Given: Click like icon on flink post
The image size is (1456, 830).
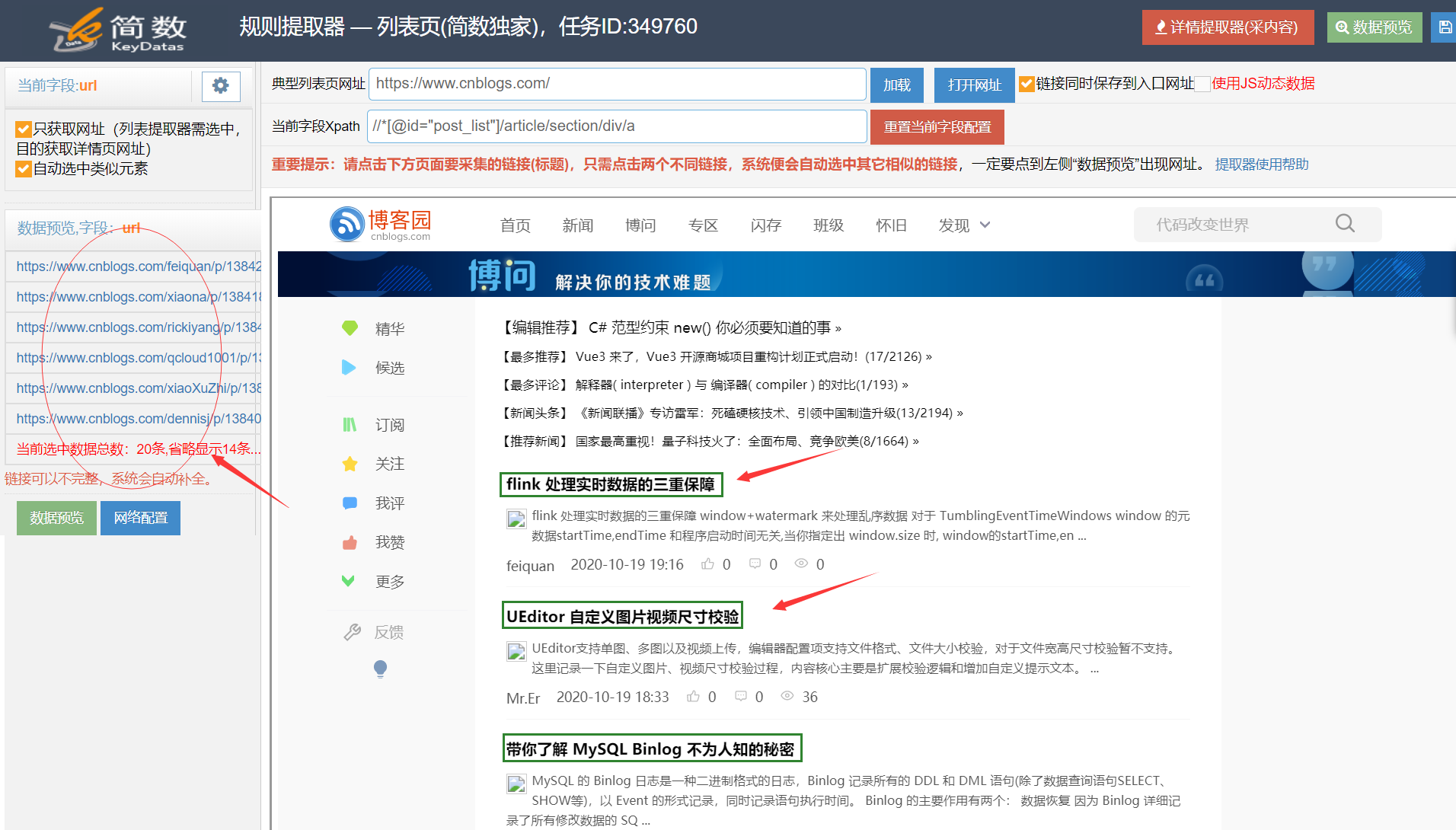Looking at the screenshot, I should coord(707,564).
